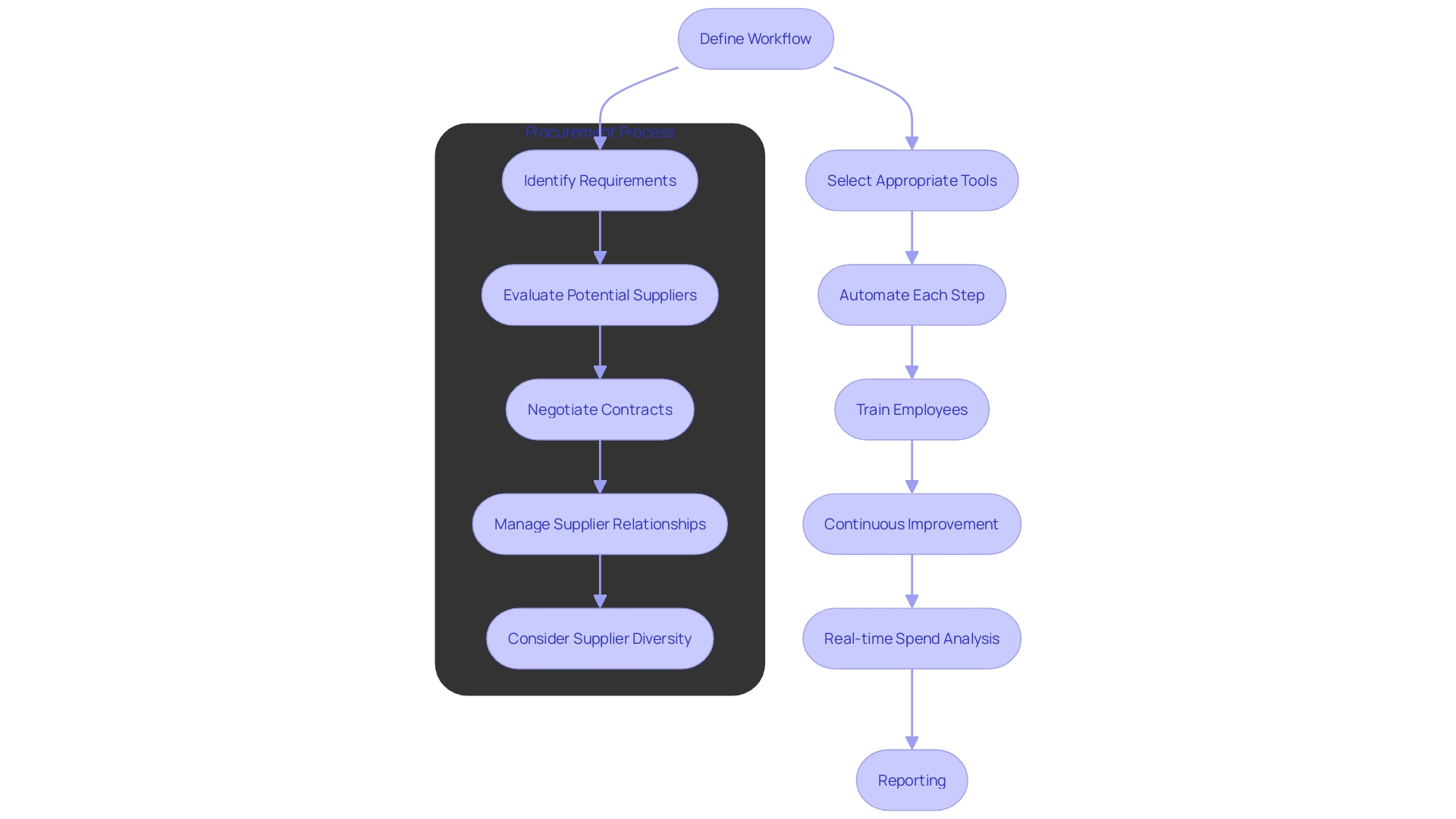Click the Evaluate Potential Suppliers node
Viewport: 1456px width, 819px height.
tap(599, 294)
